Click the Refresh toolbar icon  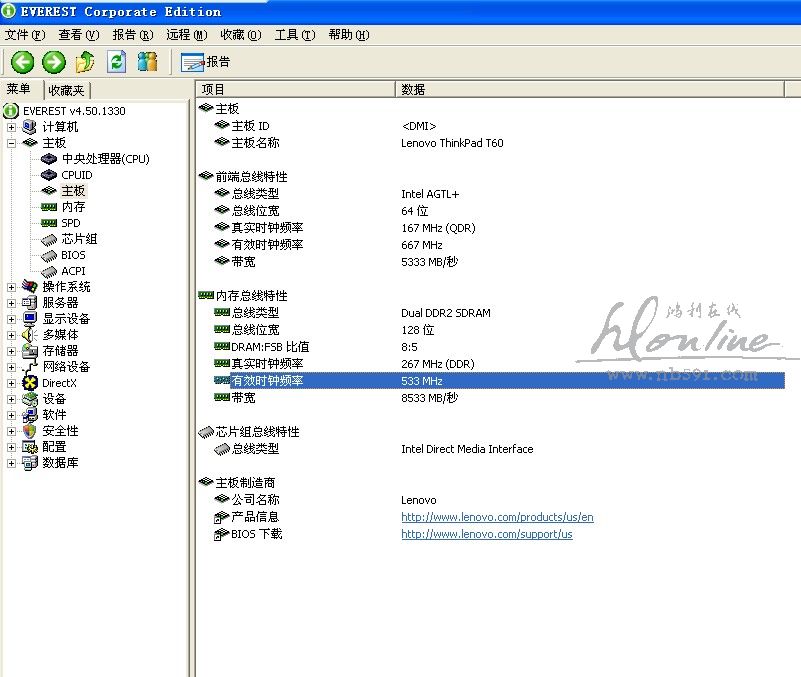tap(117, 62)
